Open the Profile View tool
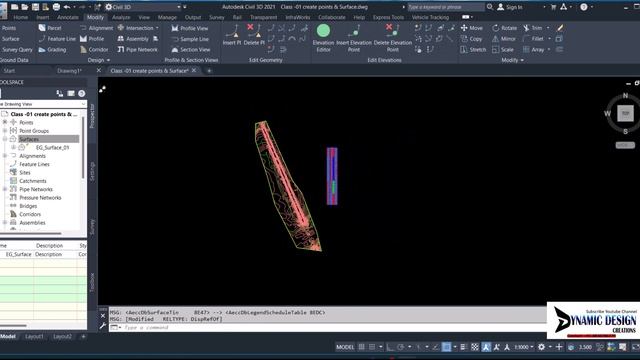Image resolution: width=640 pixels, height=360 pixels. tap(190, 28)
